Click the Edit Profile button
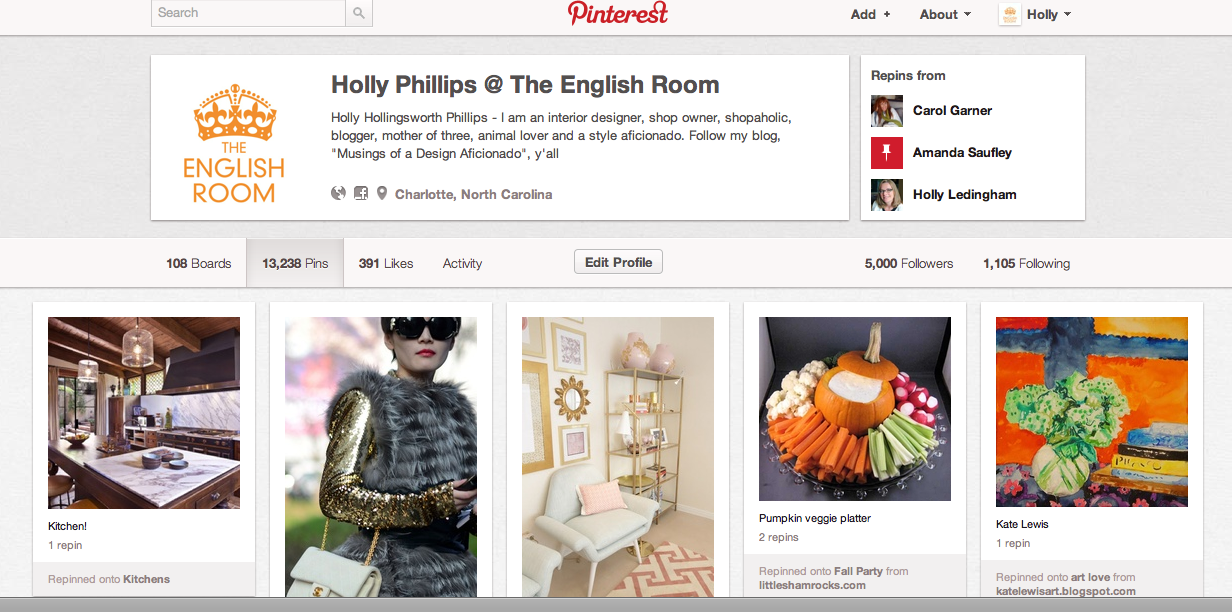Screen dimensions: 1232x612 [618, 262]
